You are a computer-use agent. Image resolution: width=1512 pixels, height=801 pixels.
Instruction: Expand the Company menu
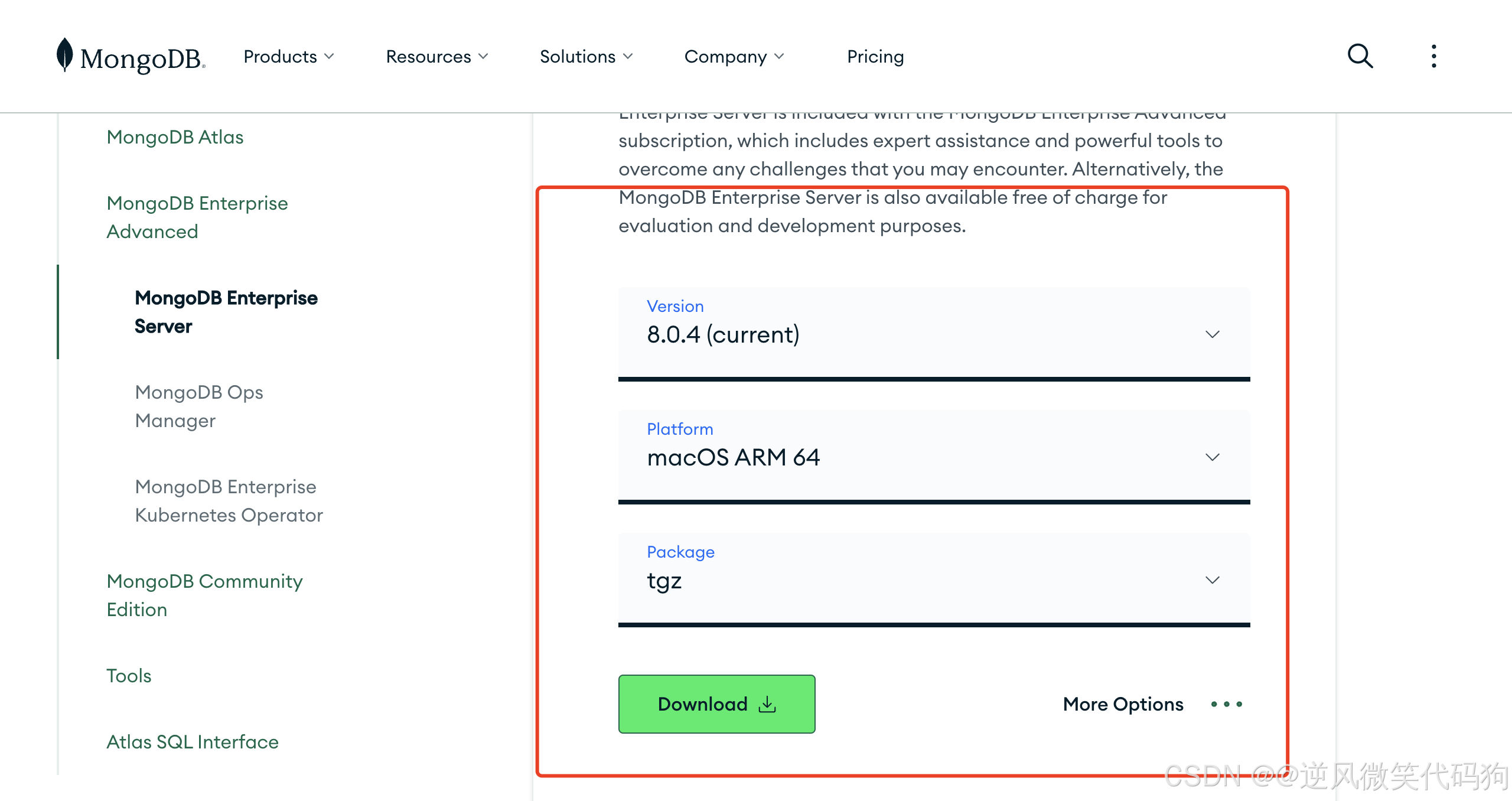coord(734,56)
